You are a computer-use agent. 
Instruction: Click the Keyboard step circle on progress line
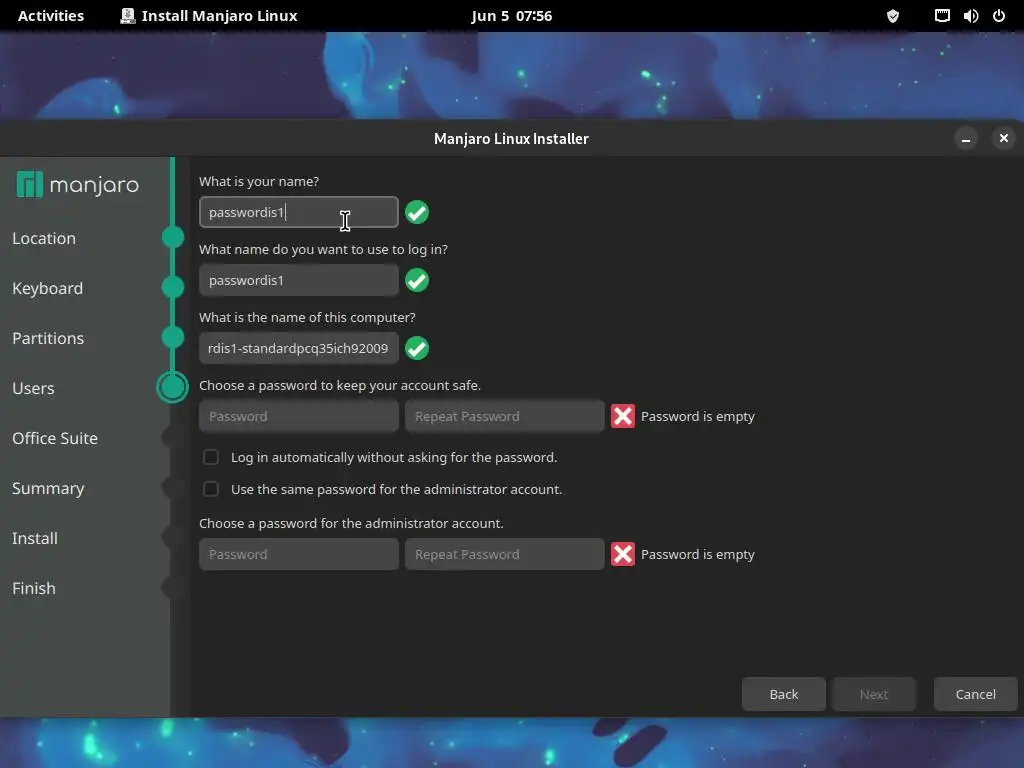coord(173,287)
